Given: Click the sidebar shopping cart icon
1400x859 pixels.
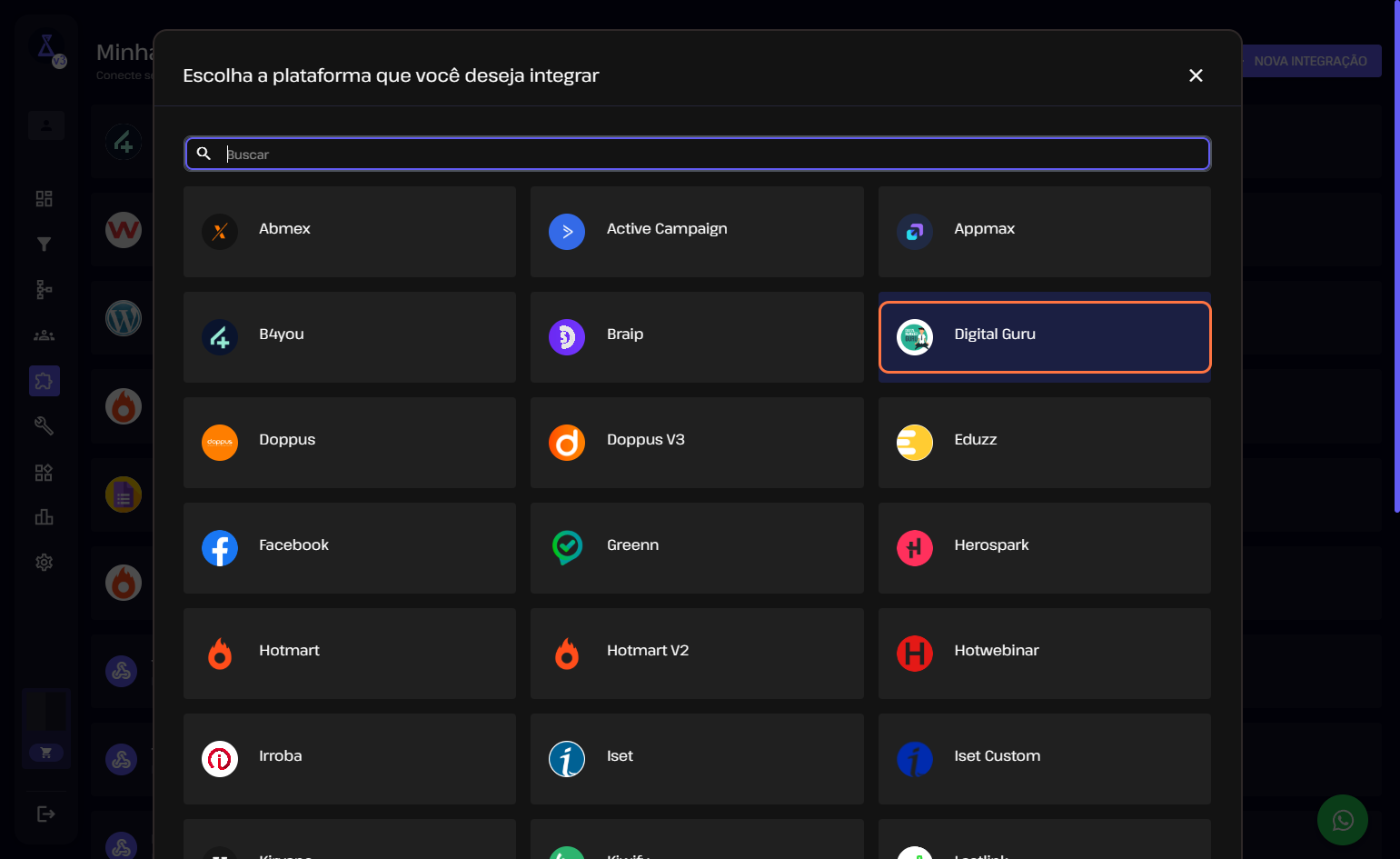Looking at the screenshot, I should pyautogui.click(x=45, y=752).
